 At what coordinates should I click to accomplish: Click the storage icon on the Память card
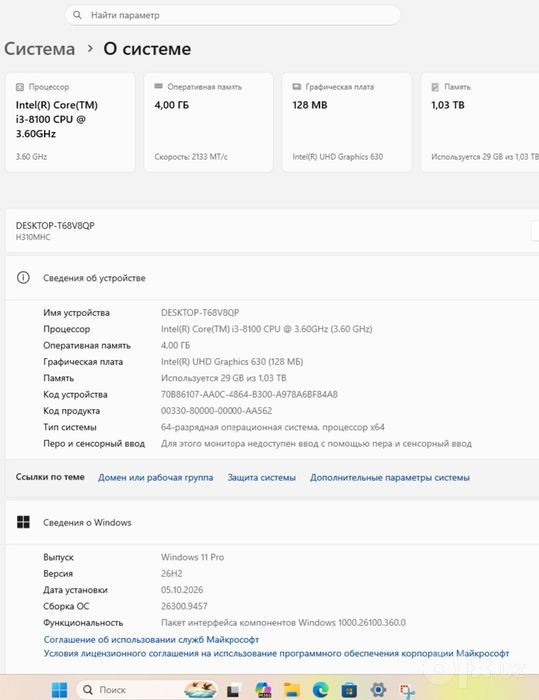point(435,87)
